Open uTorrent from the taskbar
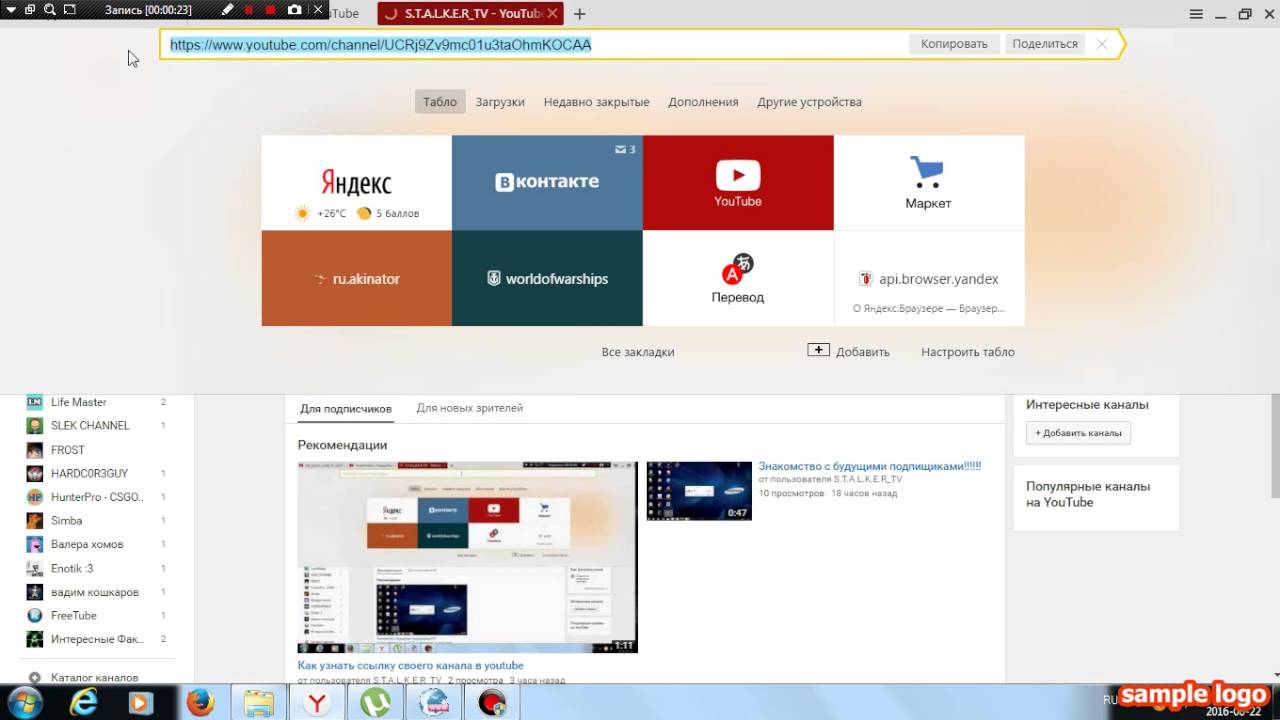 pyautogui.click(x=375, y=703)
